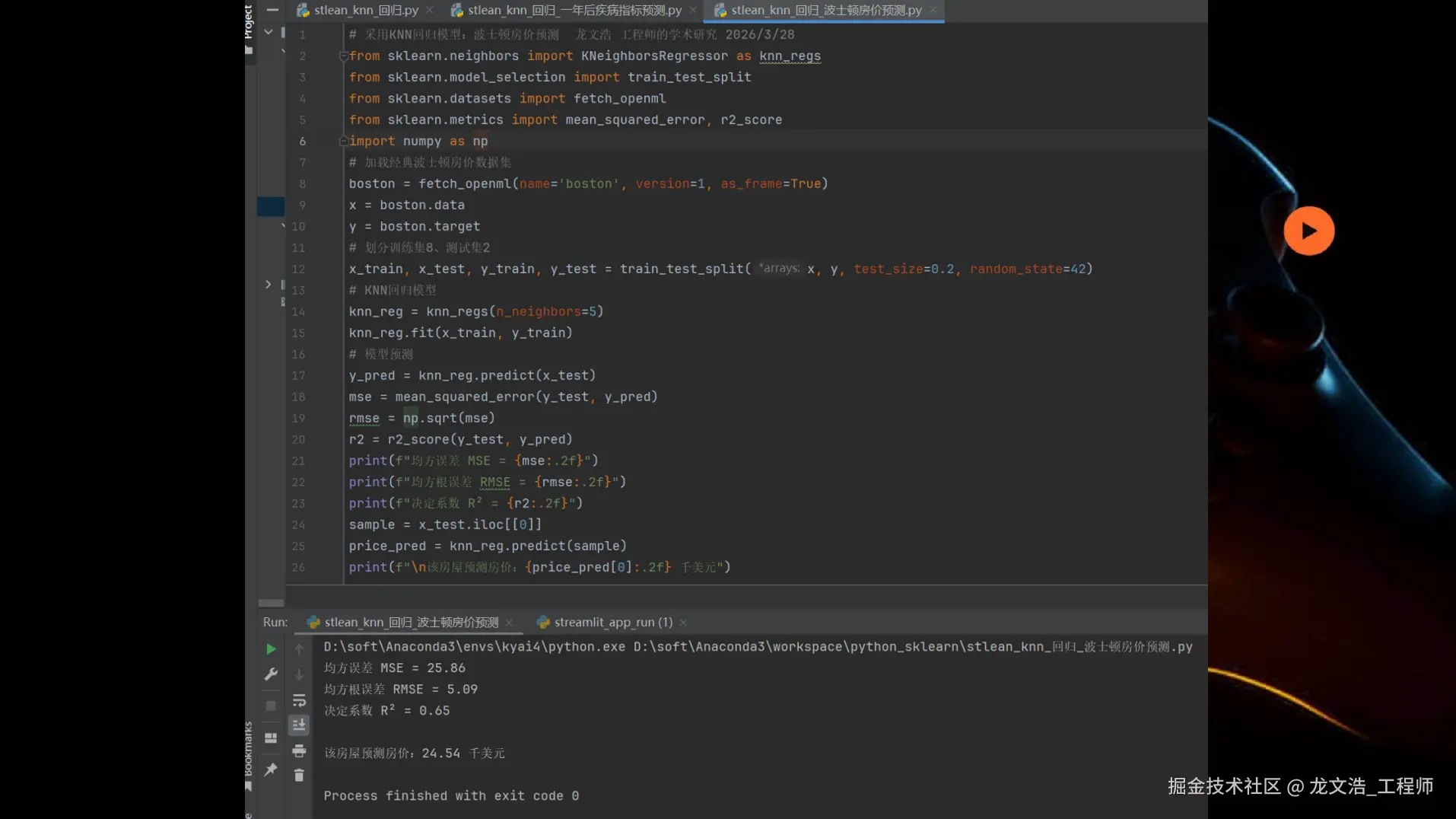This screenshot has width=1456, height=819.
Task: Click the horizontal scrollbar under the Project panel
Action: pyautogui.click(x=271, y=603)
